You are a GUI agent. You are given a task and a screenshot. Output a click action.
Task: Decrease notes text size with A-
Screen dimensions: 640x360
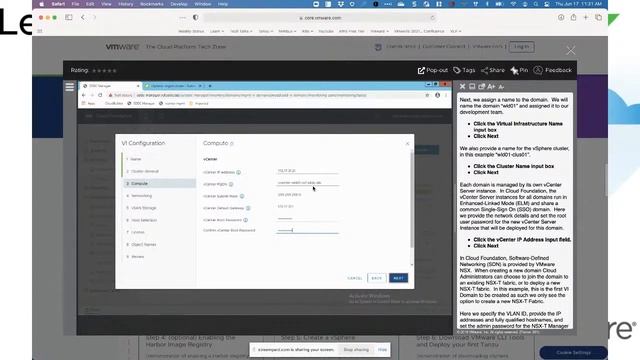pyautogui.click(x=501, y=87)
